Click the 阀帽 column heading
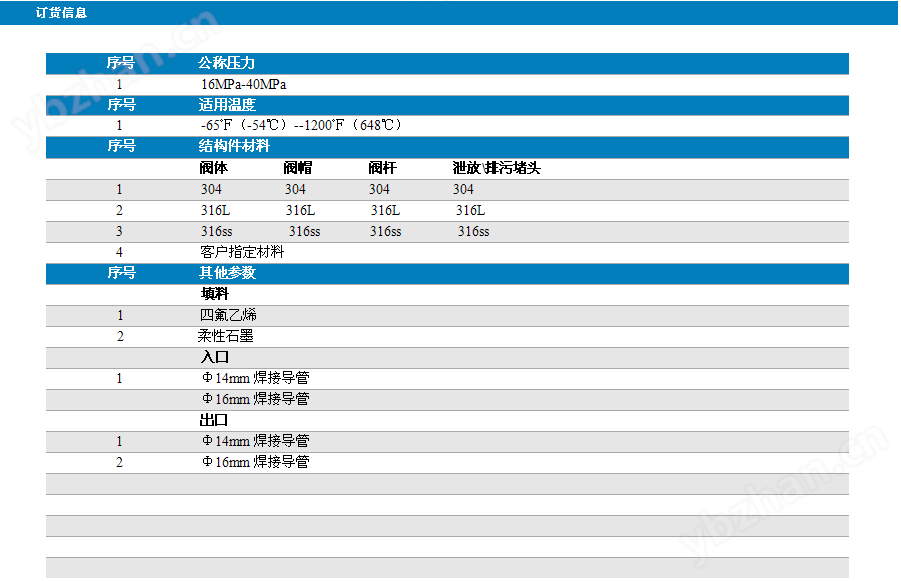This screenshot has height=581, width=901. click(297, 168)
